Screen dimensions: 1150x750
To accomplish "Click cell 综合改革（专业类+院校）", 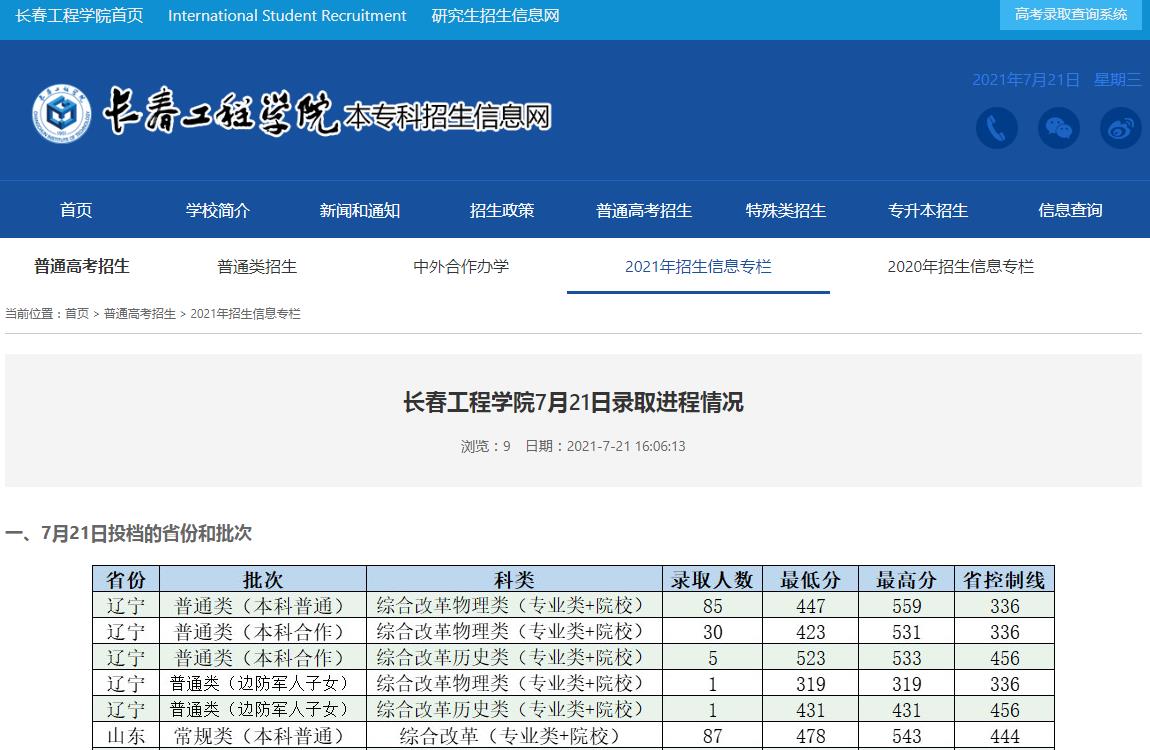I will [x=514, y=735].
